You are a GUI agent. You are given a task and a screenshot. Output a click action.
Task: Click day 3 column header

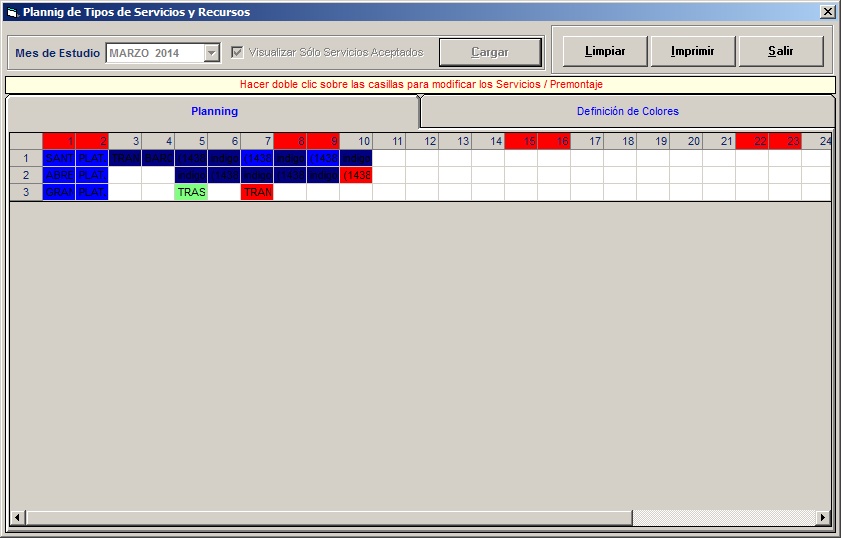(125, 141)
